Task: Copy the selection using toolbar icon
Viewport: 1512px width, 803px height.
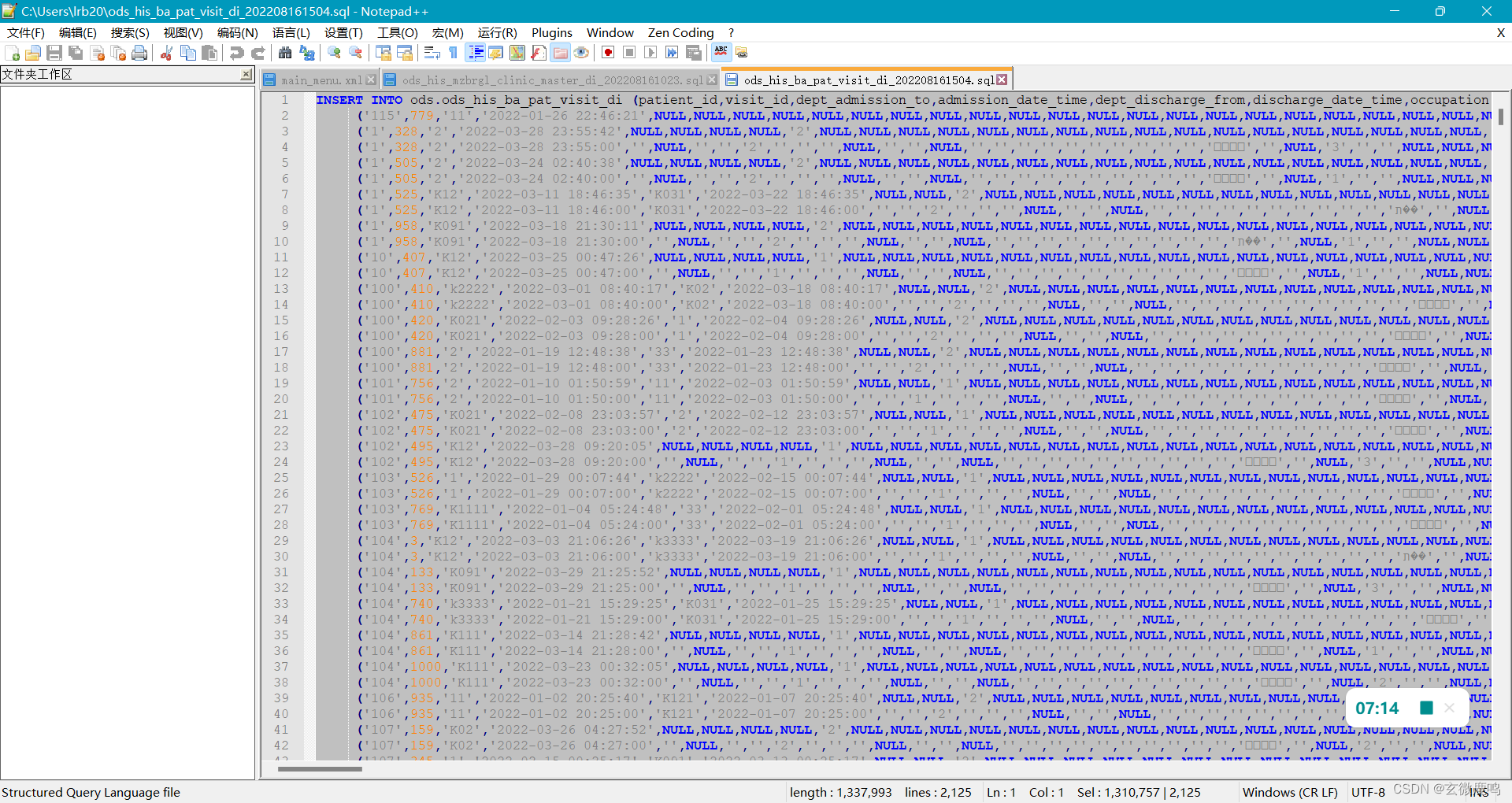Action: coord(187,53)
